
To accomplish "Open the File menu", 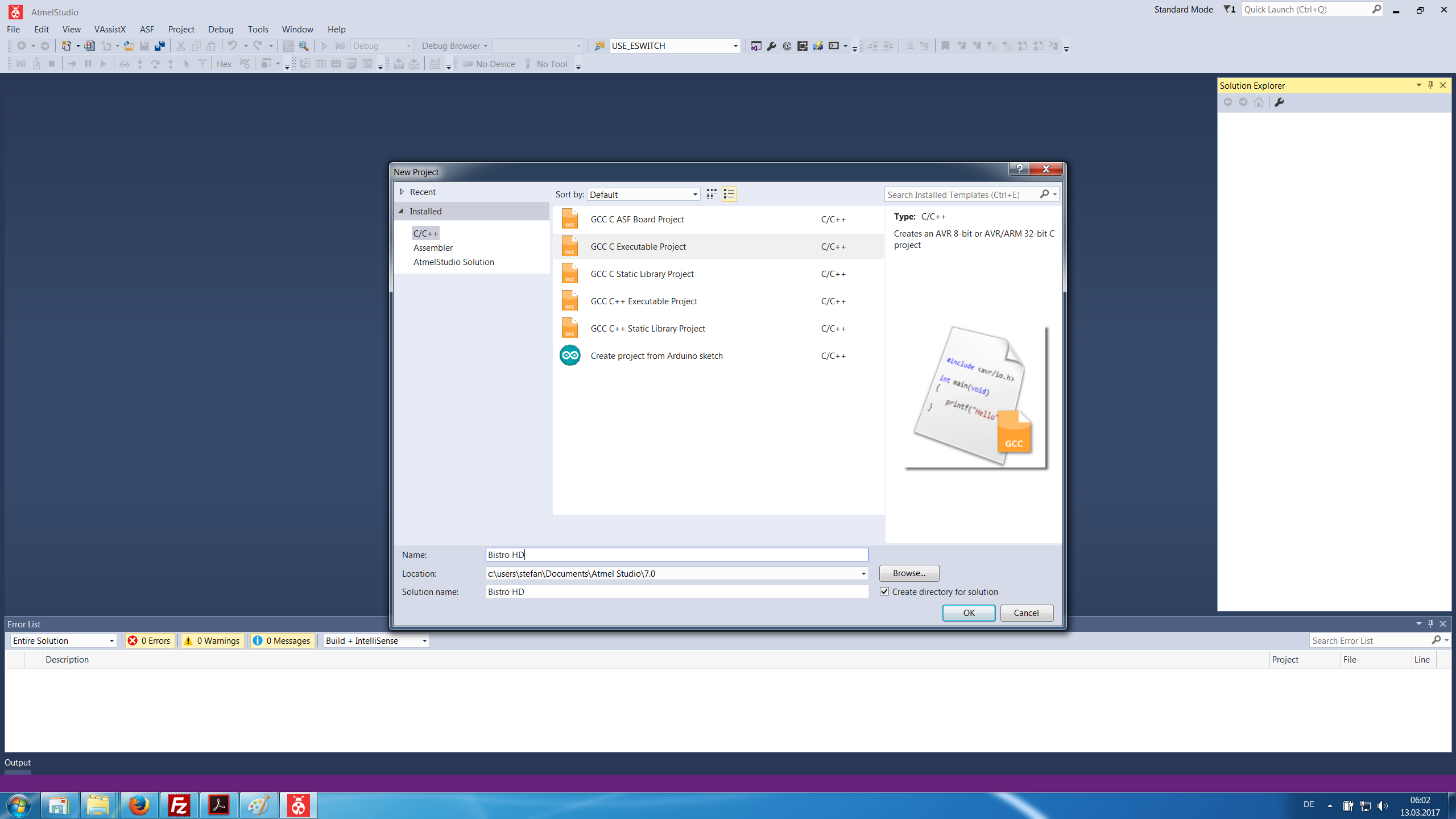I will 13,29.
